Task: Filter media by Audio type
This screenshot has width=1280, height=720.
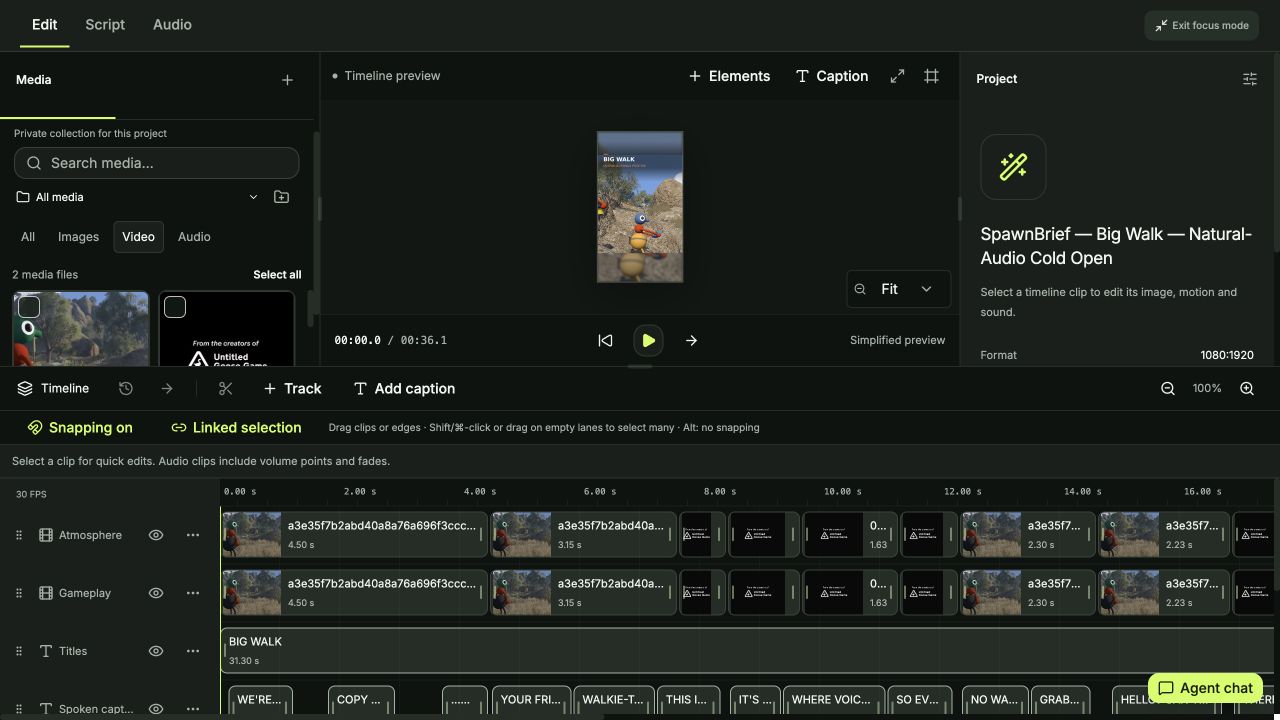Action: tap(194, 237)
